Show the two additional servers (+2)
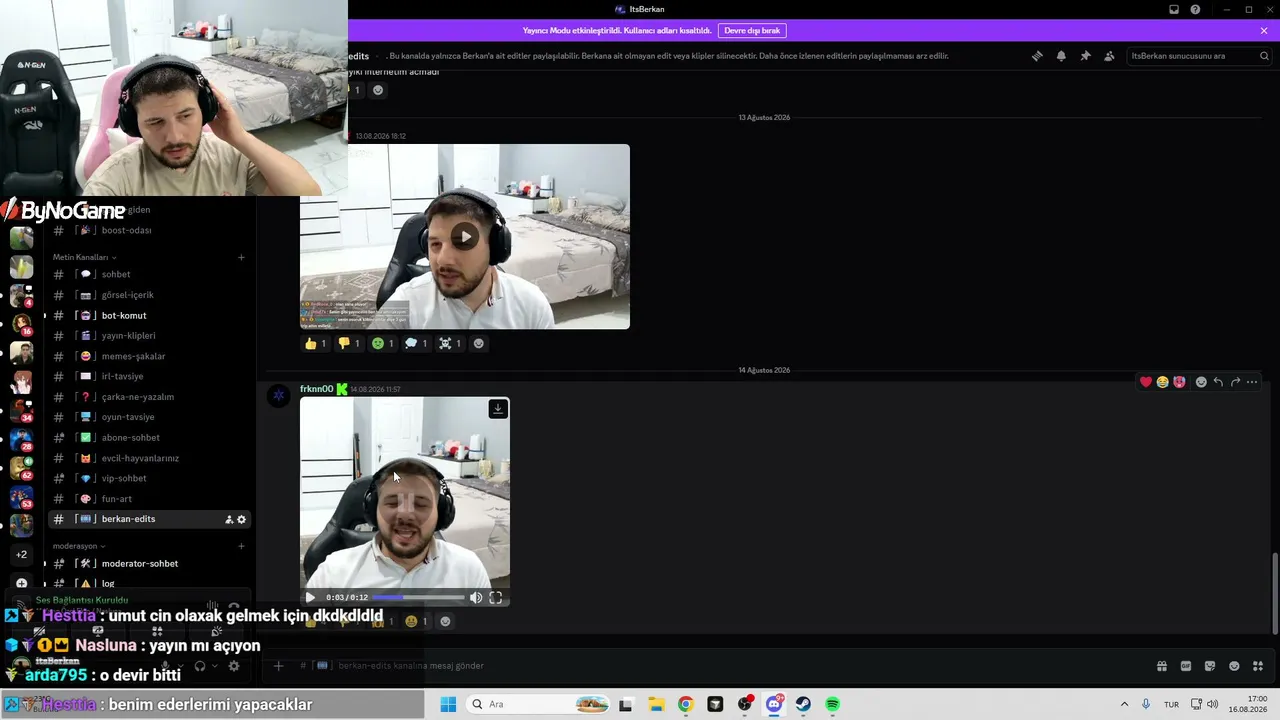1280x720 pixels. [21, 554]
